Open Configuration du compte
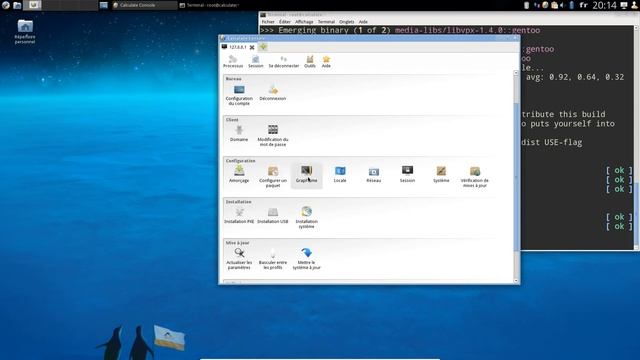 (239, 95)
